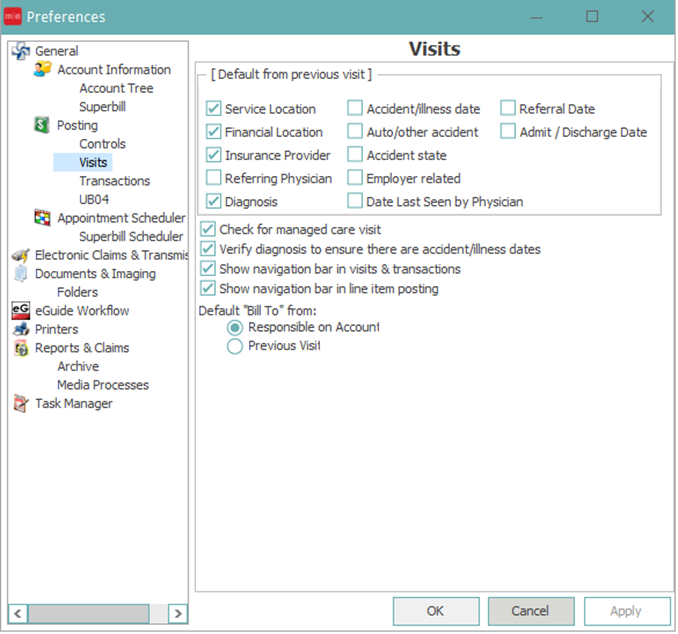Uncheck the Service Location checkbox

(x=214, y=109)
